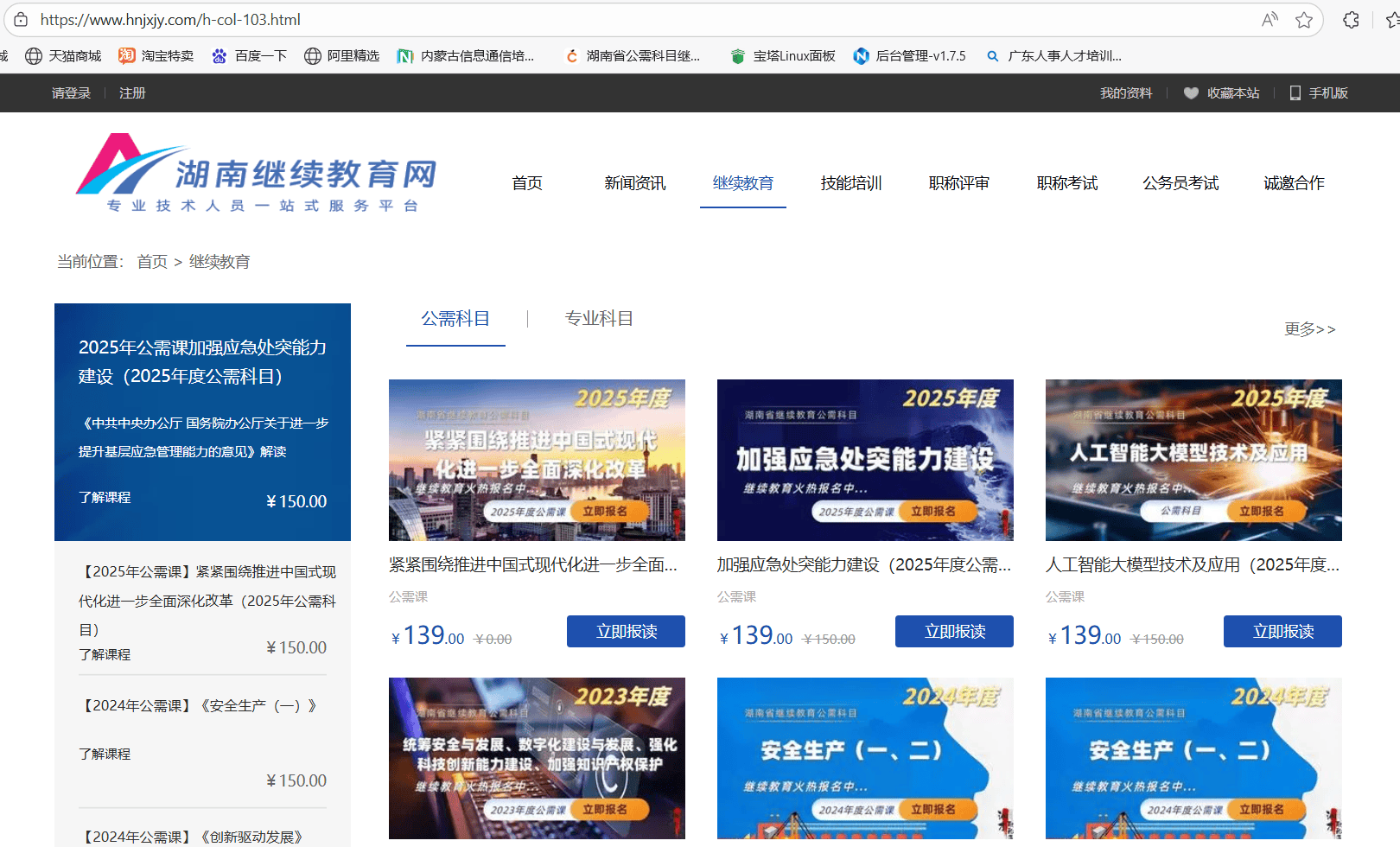Click 立即报读 for 人工智能大模型技术及应用 course

1282,631
